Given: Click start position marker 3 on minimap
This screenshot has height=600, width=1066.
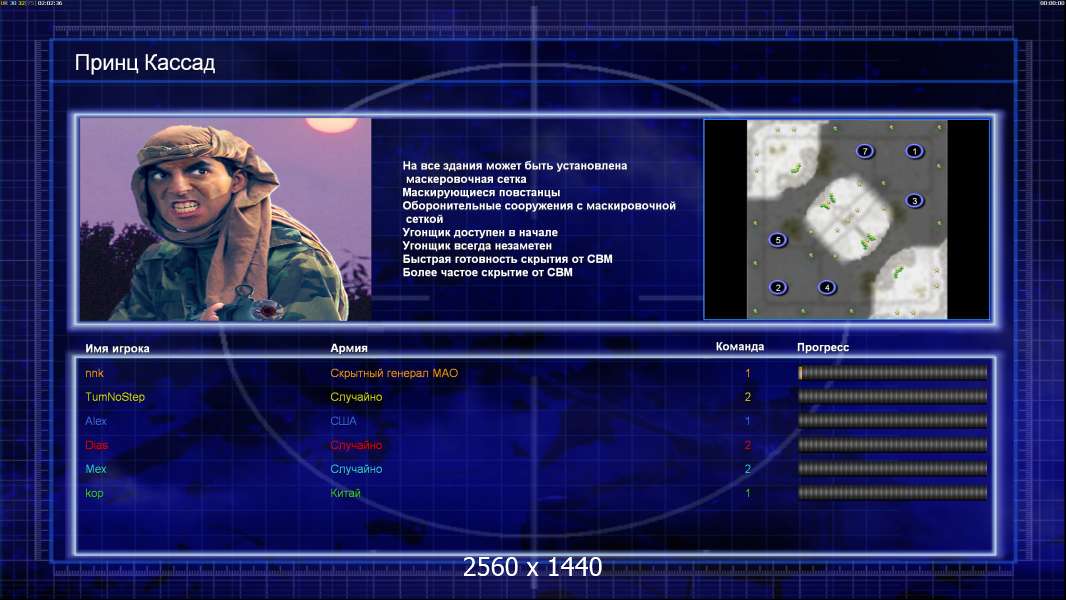Looking at the screenshot, I should click(x=914, y=200).
